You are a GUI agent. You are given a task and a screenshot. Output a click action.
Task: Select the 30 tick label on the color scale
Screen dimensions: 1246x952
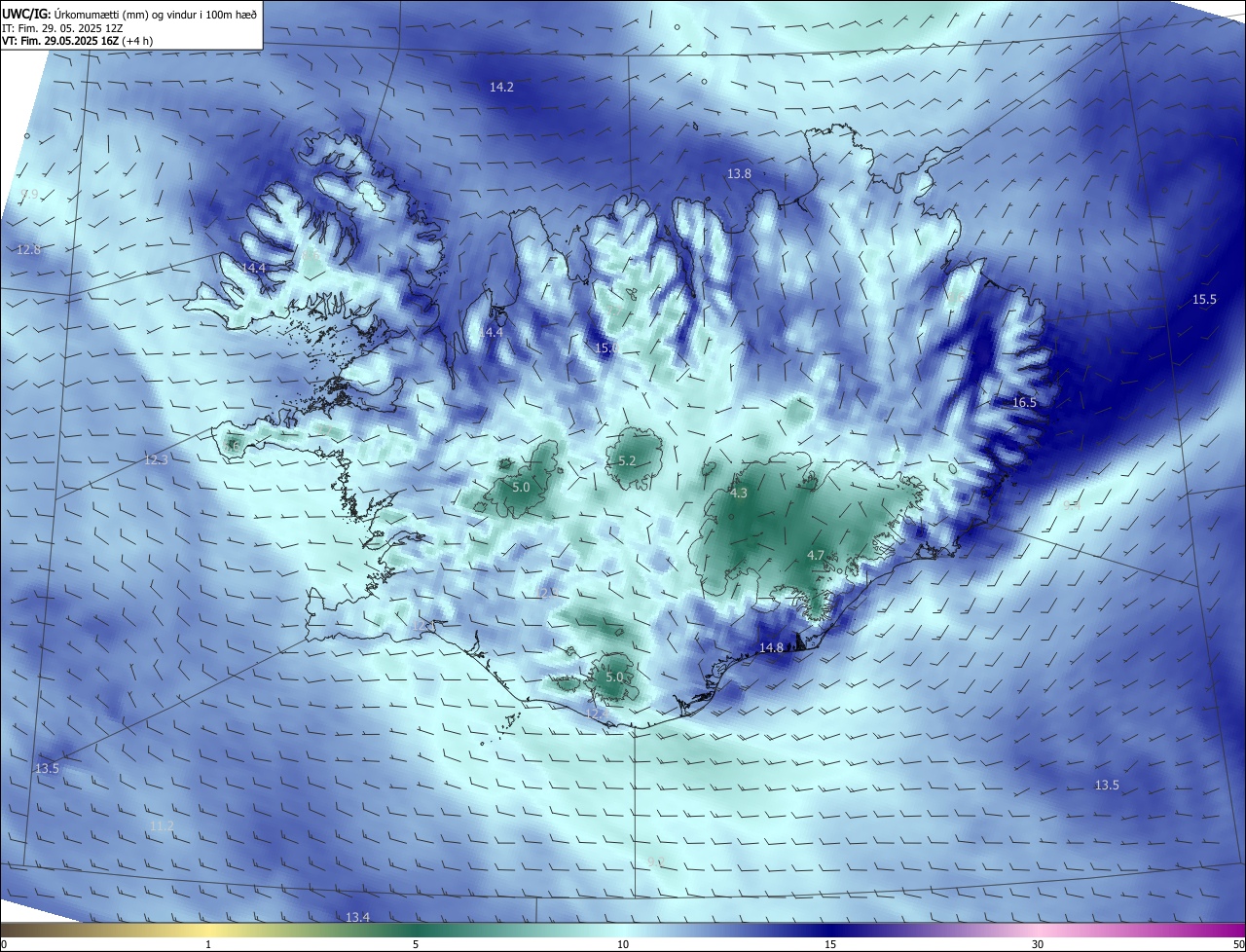click(x=1038, y=944)
